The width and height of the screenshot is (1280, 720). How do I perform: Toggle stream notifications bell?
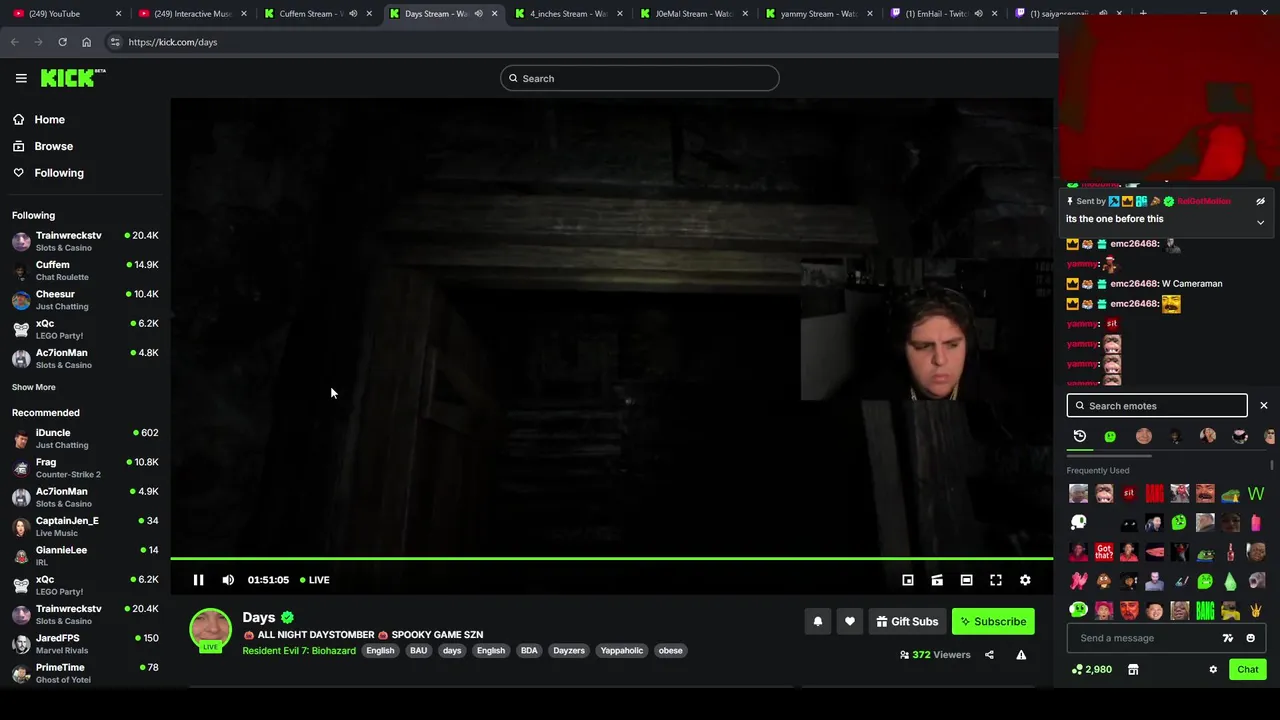(818, 622)
